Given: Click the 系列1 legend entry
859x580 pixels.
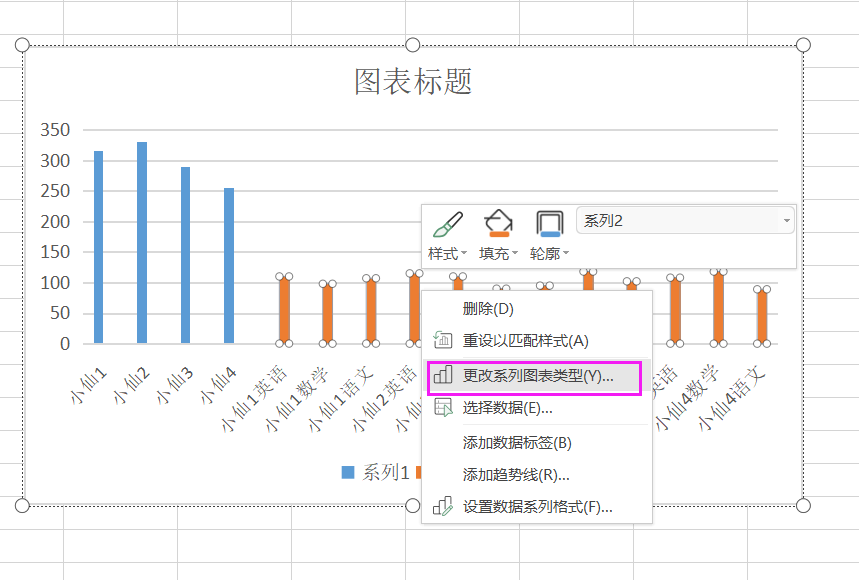Looking at the screenshot, I should (x=375, y=472).
